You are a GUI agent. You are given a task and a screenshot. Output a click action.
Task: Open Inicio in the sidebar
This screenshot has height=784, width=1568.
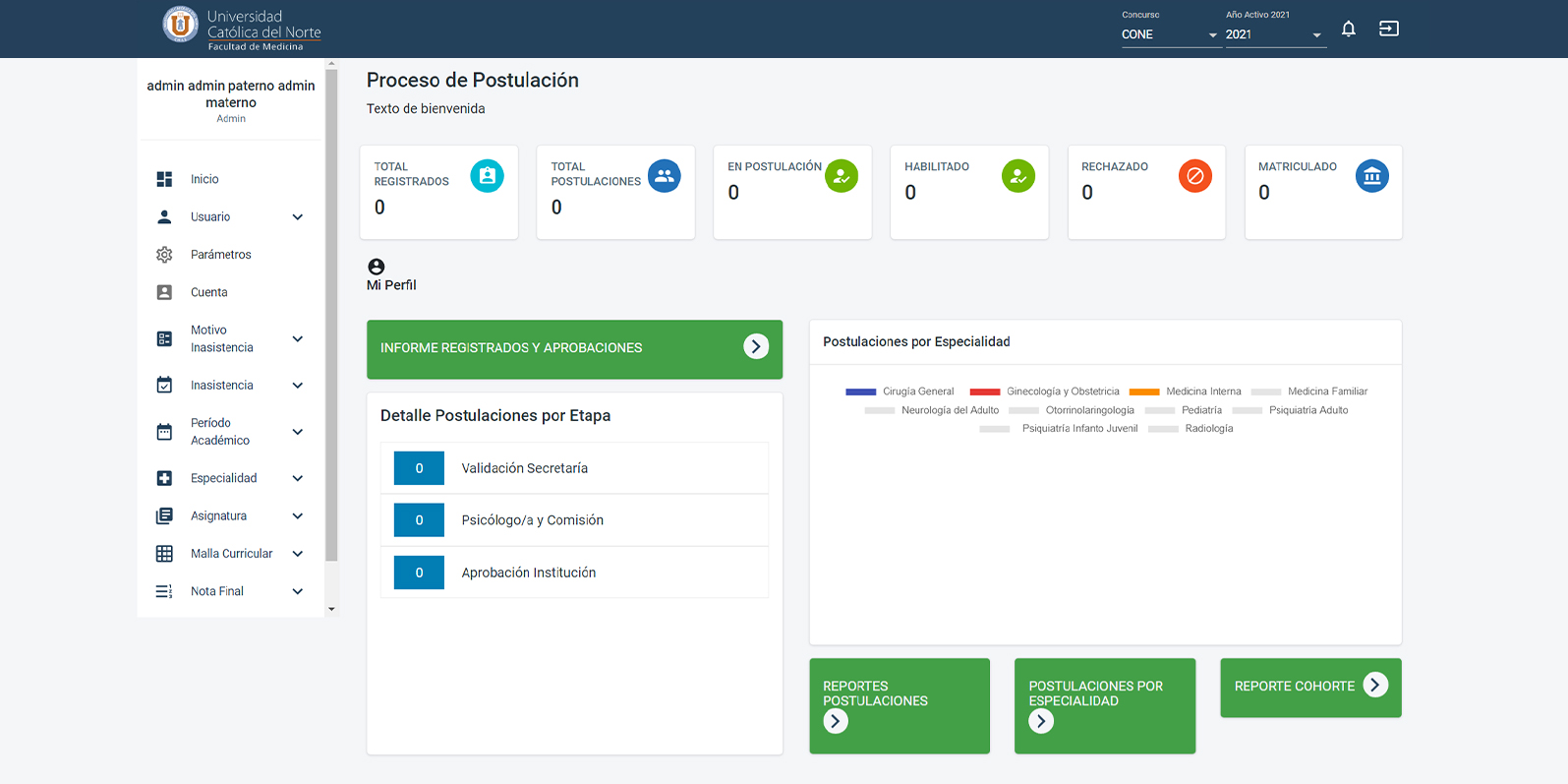coord(204,179)
